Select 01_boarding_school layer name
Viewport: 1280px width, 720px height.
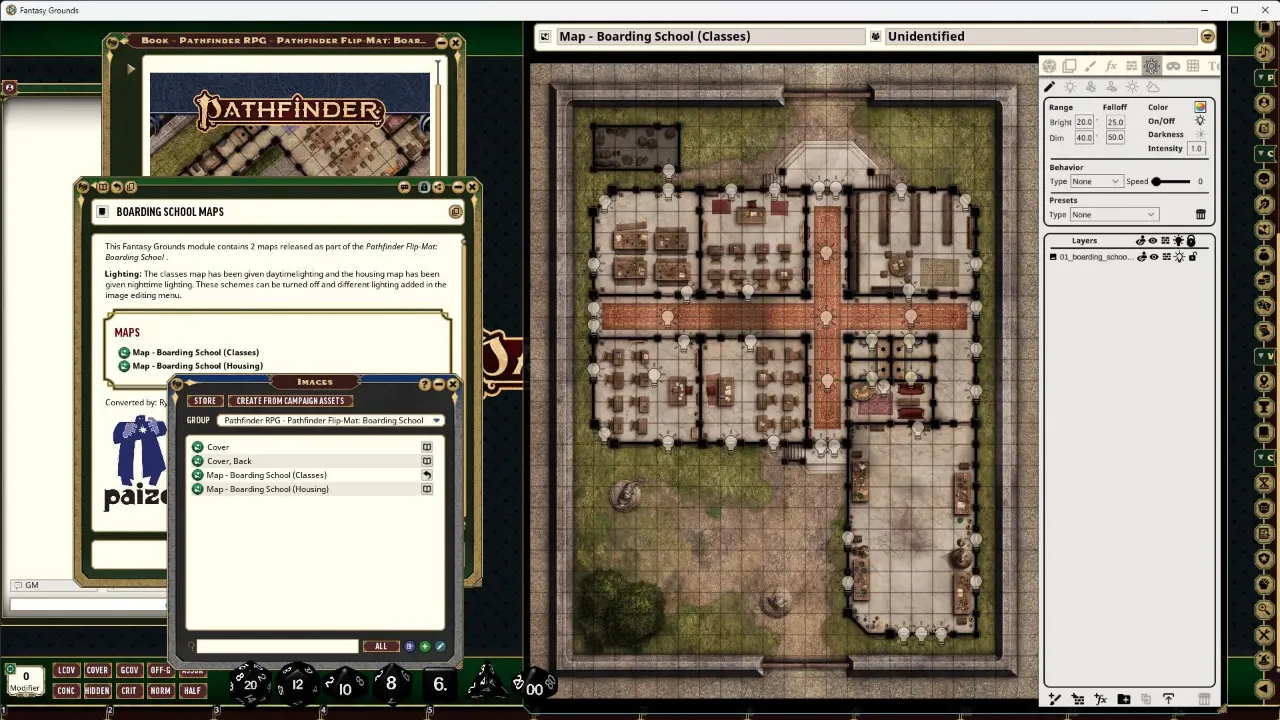click(1096, 257)
